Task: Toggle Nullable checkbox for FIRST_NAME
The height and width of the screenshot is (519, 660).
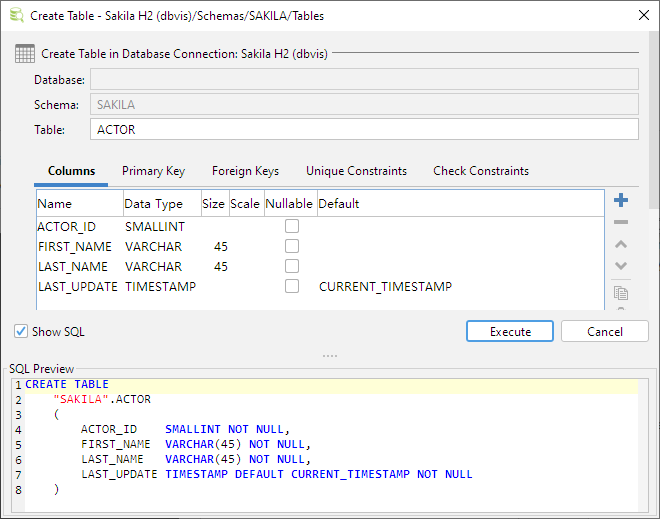Action: pyautogui.click(x=292, y=247)
